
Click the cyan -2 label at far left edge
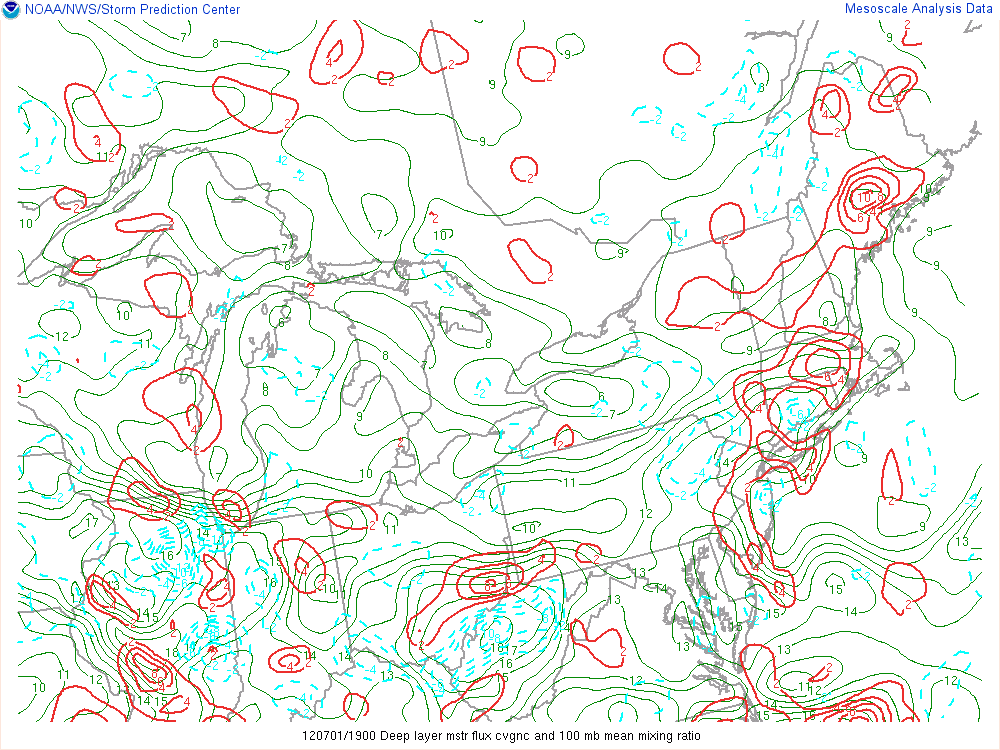click(35, 169)
